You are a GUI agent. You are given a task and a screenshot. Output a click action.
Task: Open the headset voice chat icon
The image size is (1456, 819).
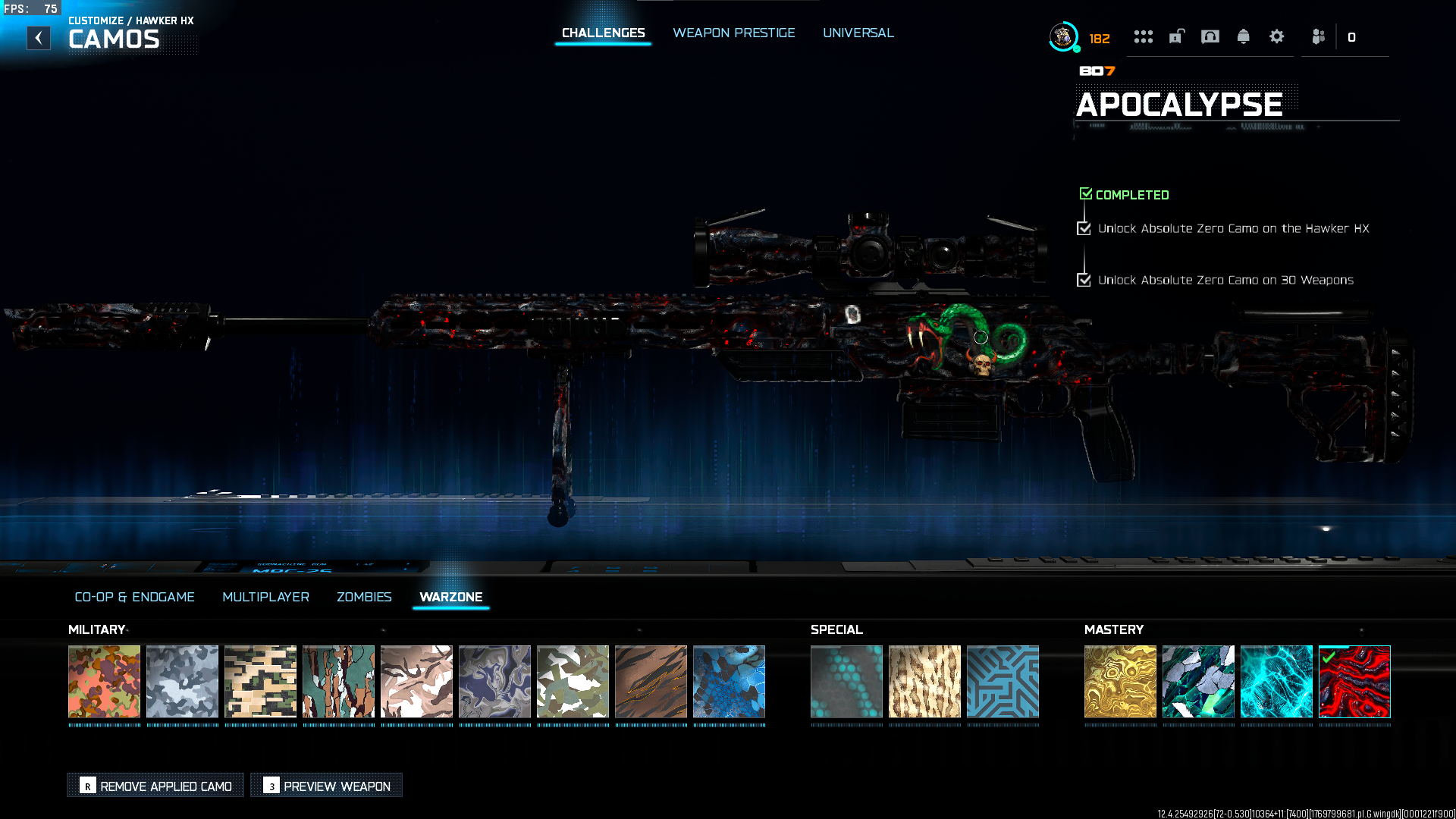pos(1210,36)
